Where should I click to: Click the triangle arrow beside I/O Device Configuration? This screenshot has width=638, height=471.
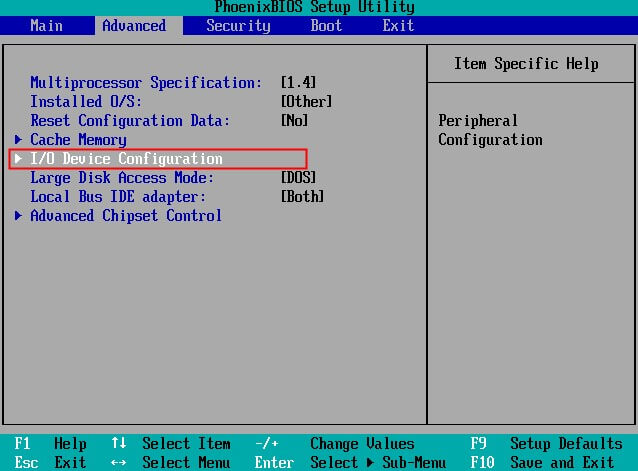19,159
